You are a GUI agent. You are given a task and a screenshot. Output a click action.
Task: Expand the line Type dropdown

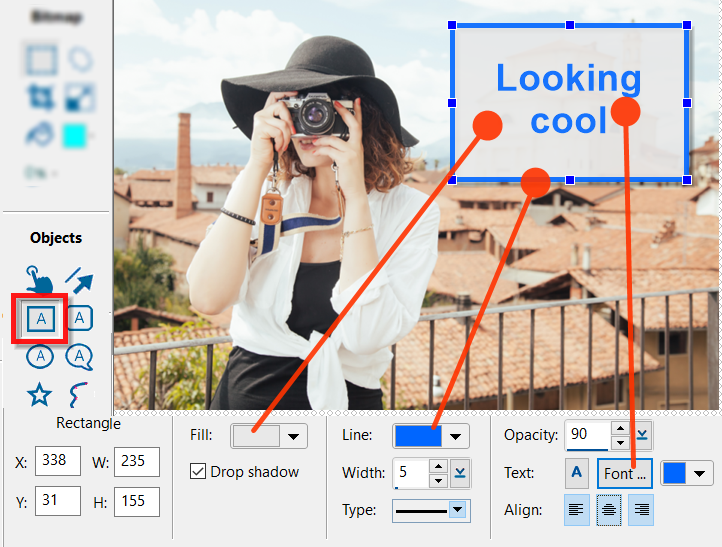click(x=457, y=510)
